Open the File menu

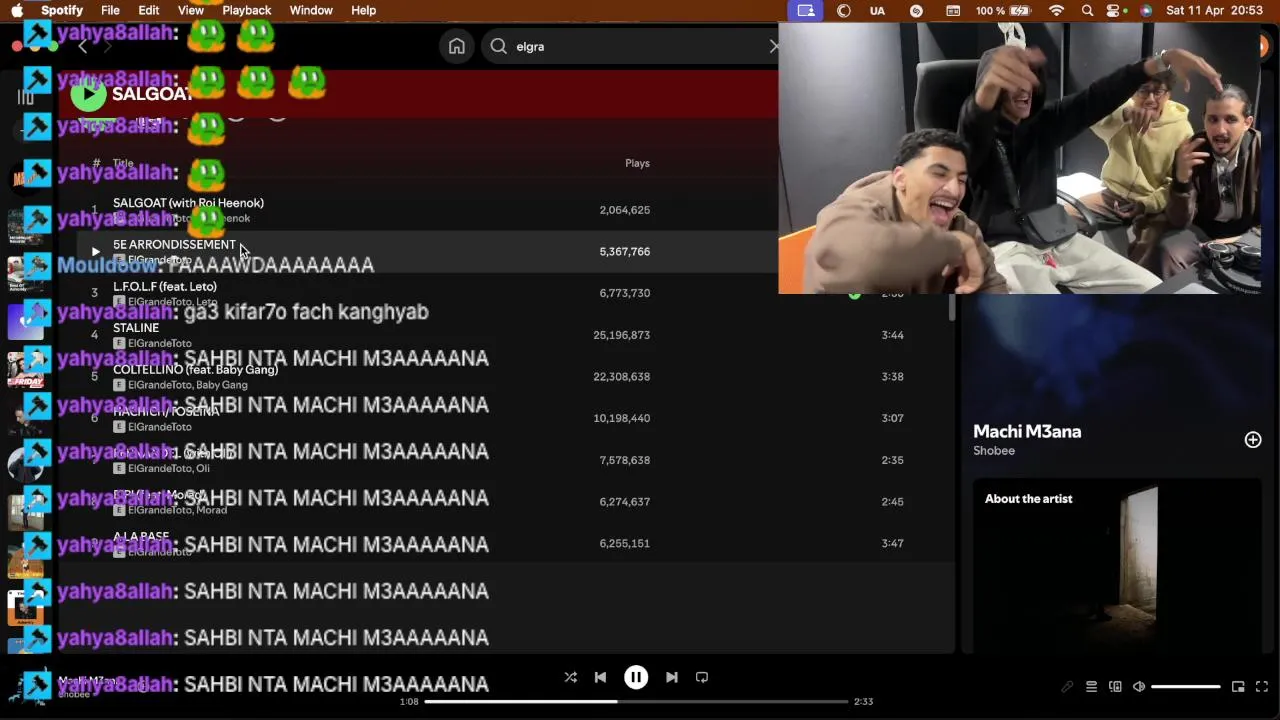point(110,10)
